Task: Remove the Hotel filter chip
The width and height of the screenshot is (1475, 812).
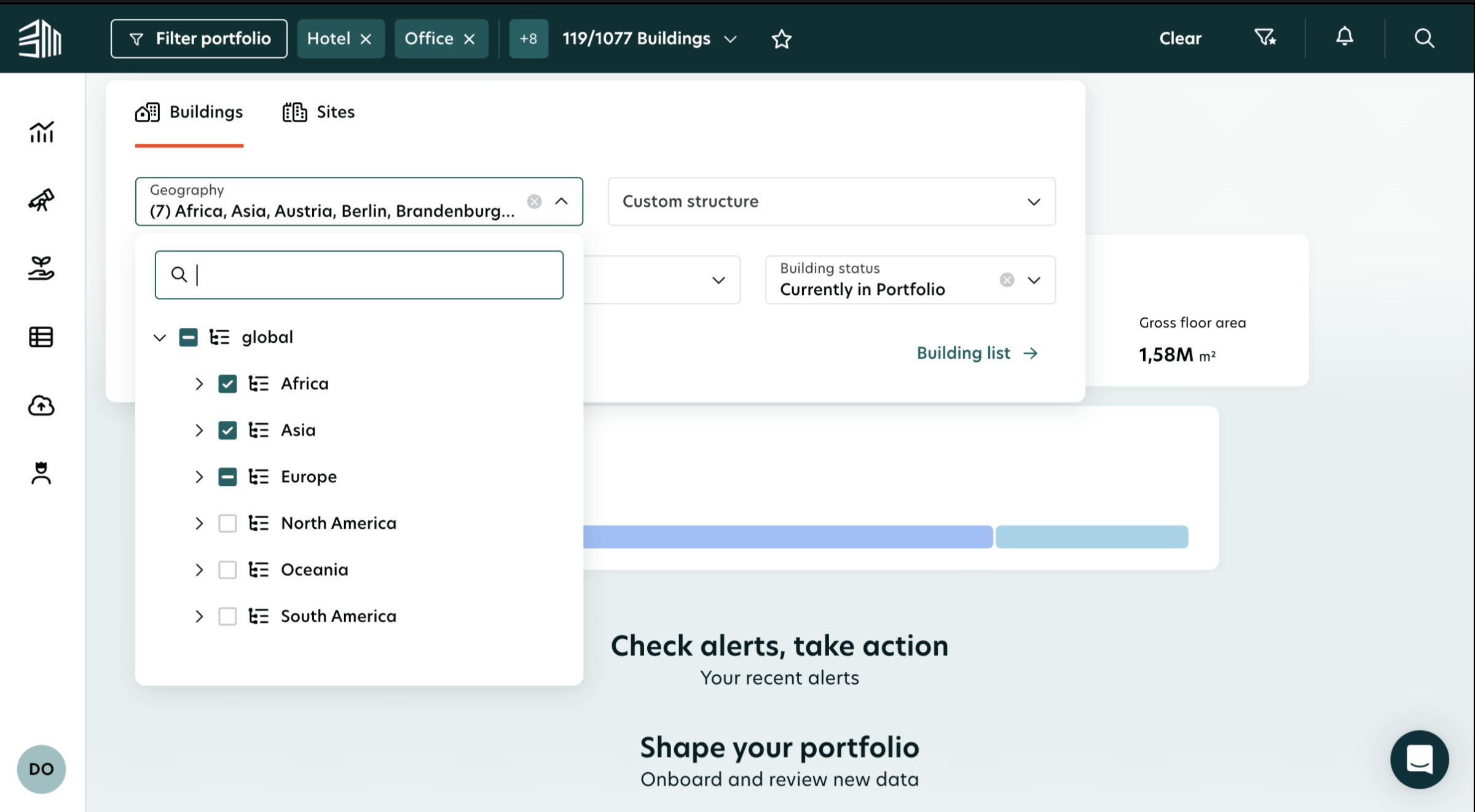Action: tap(366, 39)
